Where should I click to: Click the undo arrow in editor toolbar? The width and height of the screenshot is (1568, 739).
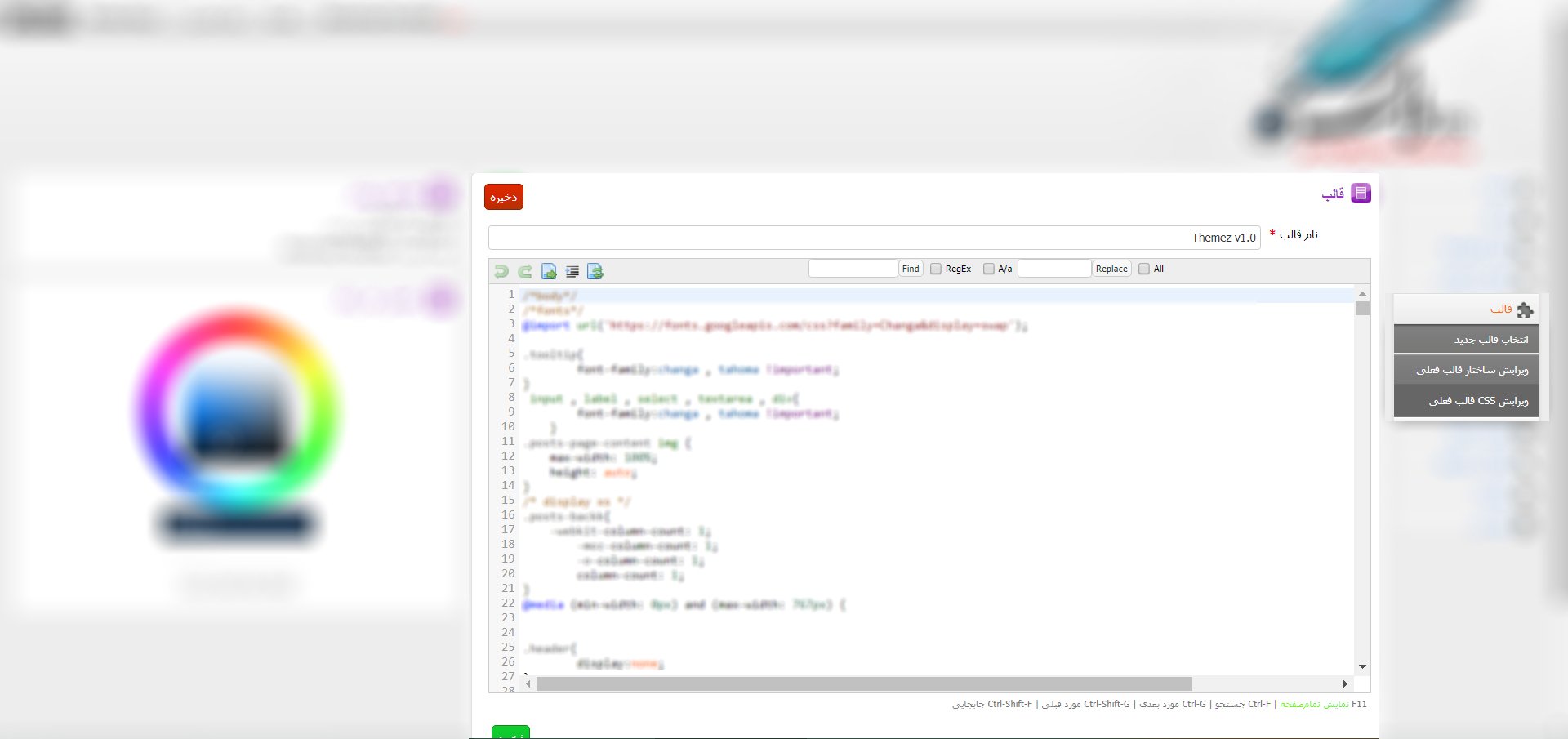501,271
